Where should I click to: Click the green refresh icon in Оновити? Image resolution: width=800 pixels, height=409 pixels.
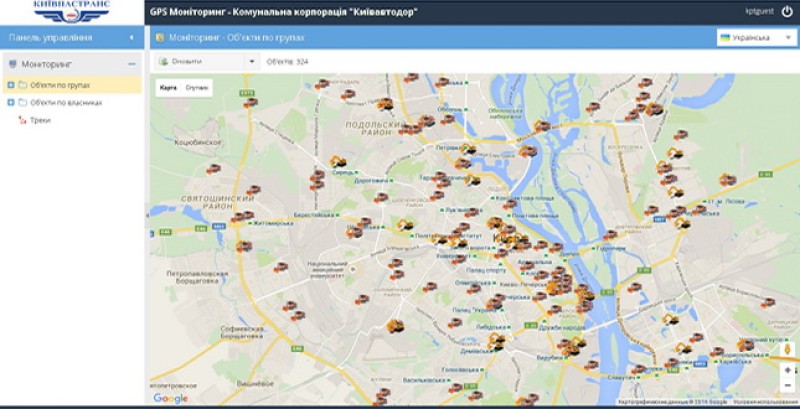(x=164, y=61)
